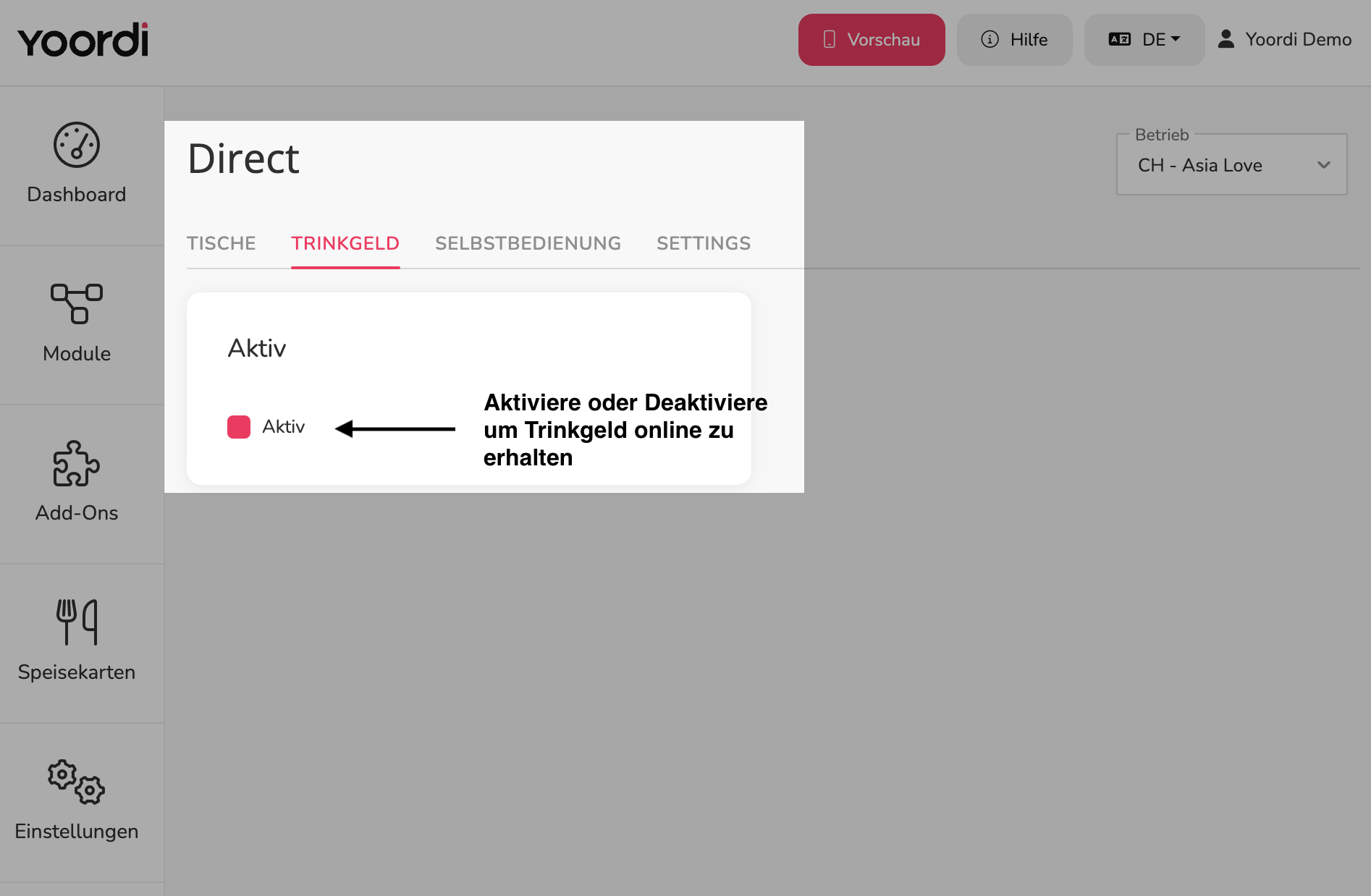
Task: Click the Vorschau preview button
Action: 872,40
